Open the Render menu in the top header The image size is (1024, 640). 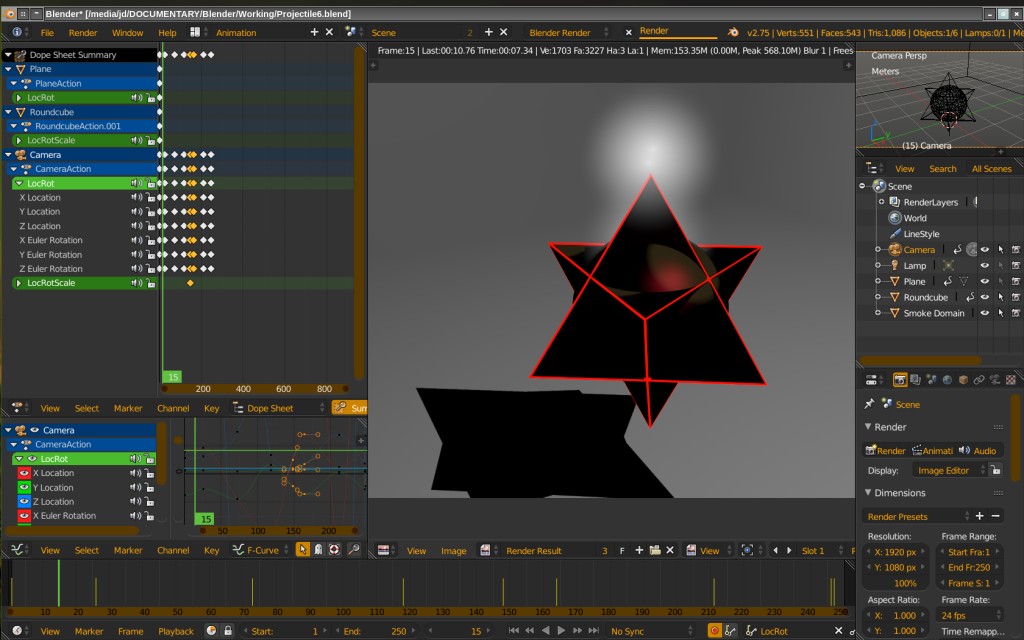tap(86, 32)
